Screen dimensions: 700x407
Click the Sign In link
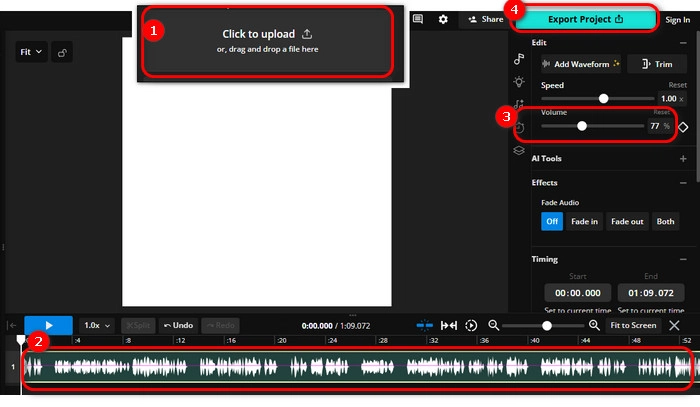(x=677, y=20)
